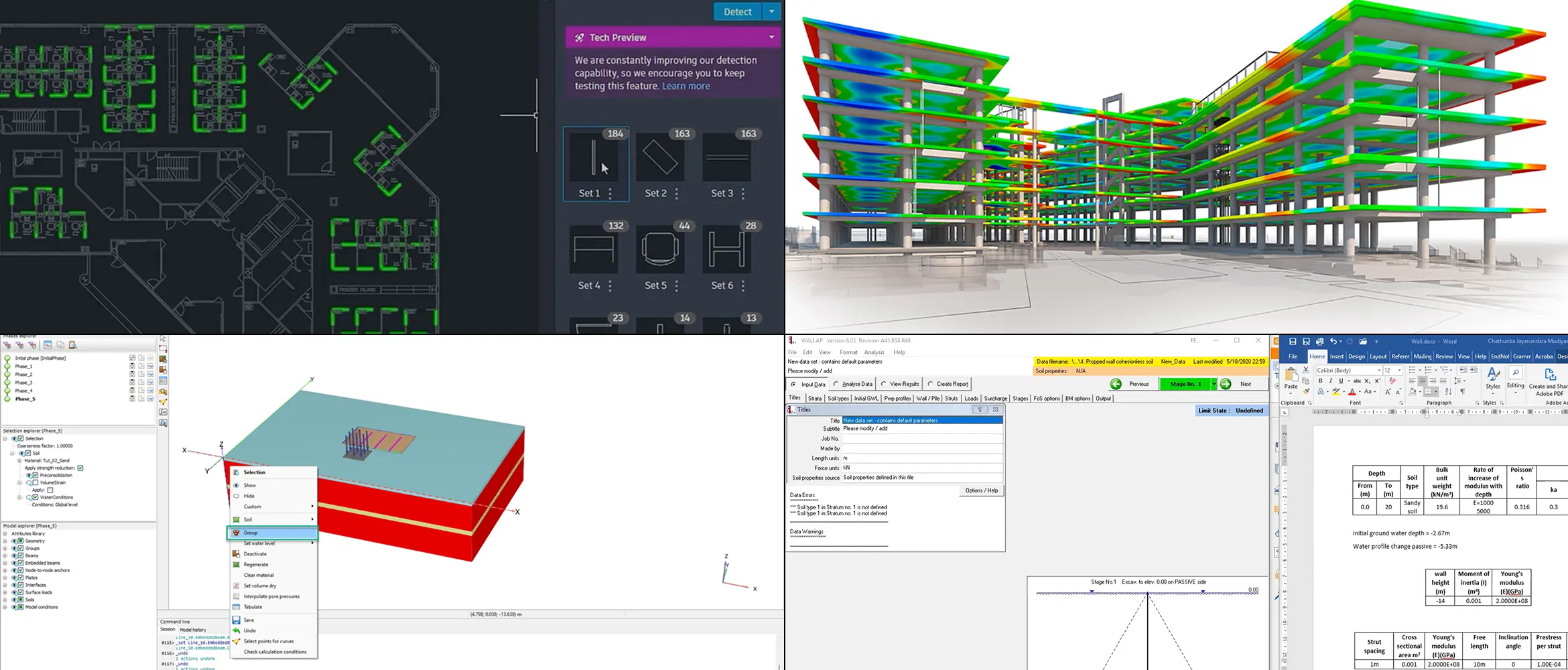Toggle Underline in Word's Font group
Screen dimensions: 1568x670
click(1341, 381)
